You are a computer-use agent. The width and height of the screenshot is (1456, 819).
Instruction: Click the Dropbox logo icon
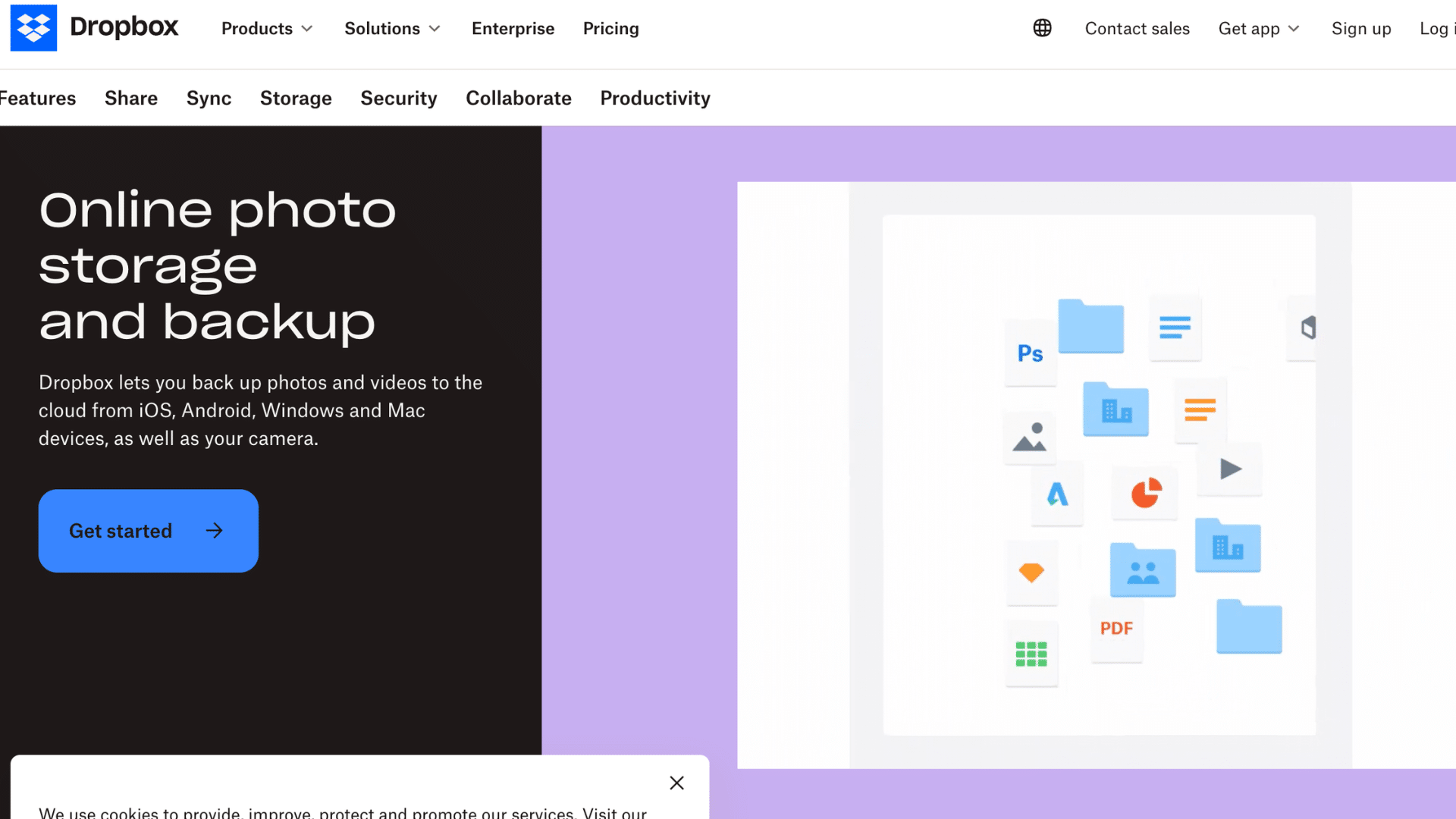pyautogui.click(x=33, y=28)
